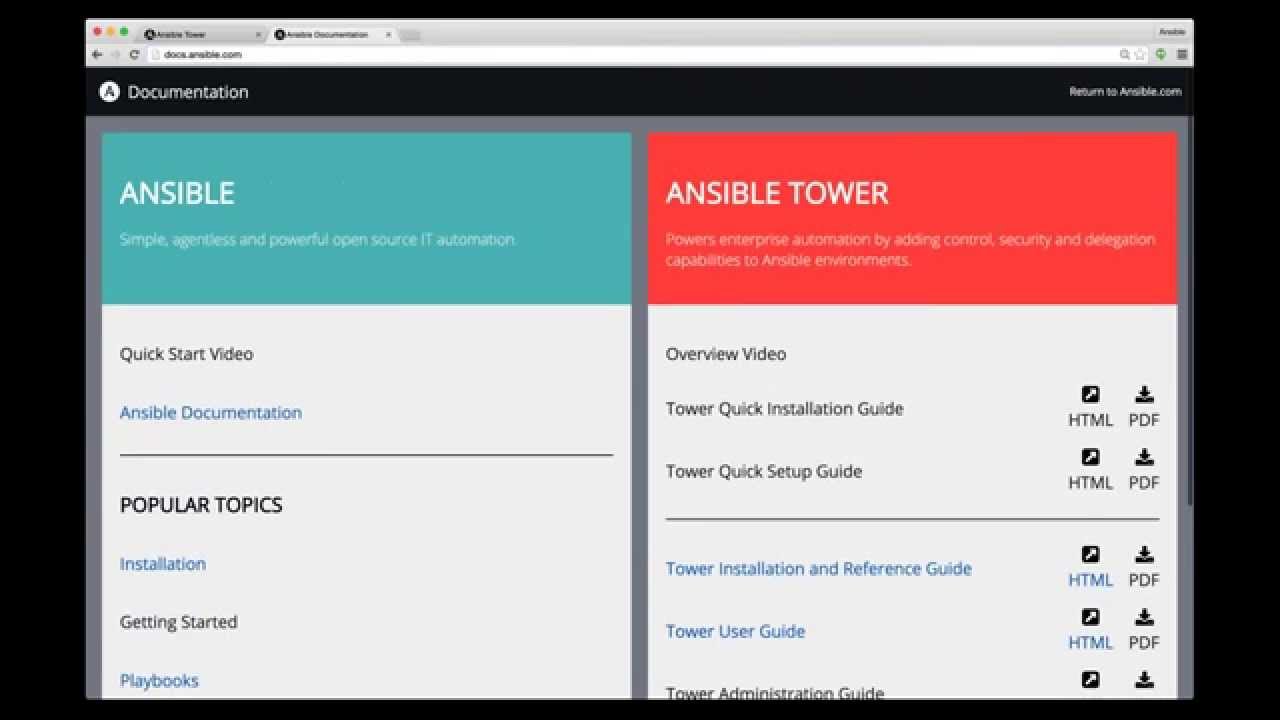This screenshot has width=1280, height=720.
Task: Open the Playbooks topic link
Action: [x=159, y=681]
